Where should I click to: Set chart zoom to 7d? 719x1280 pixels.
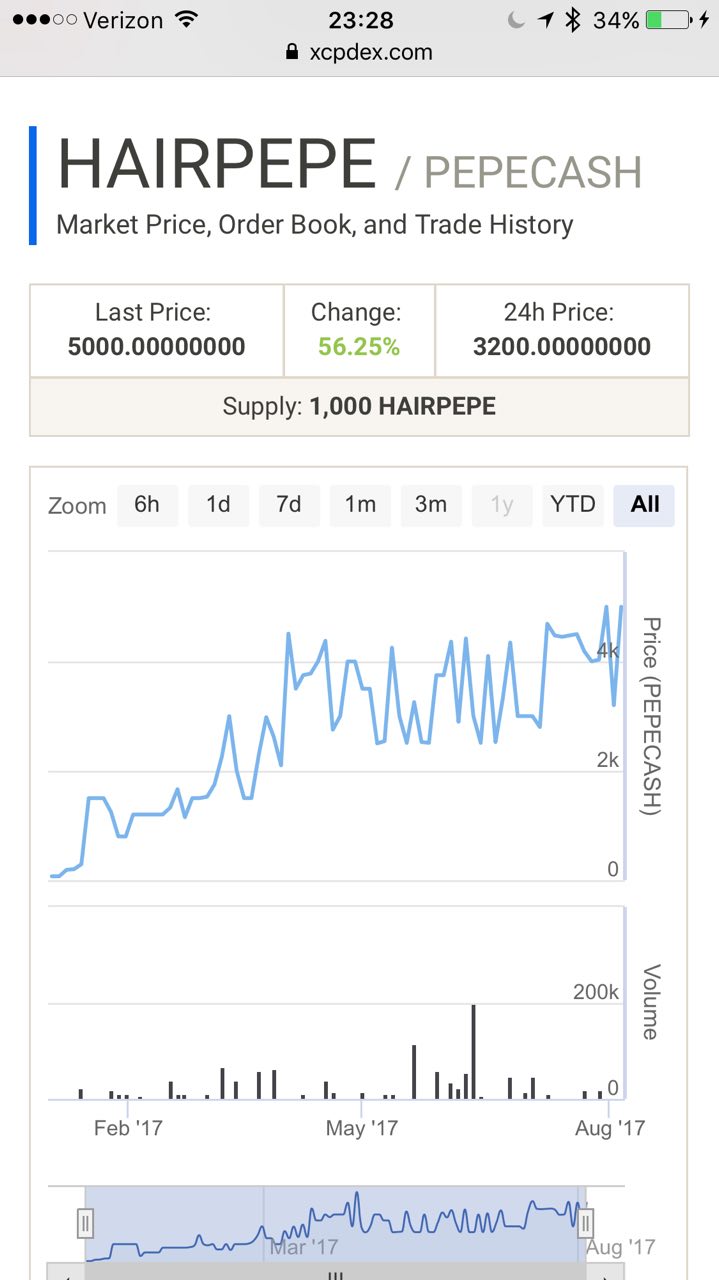(x=289, y=505)
